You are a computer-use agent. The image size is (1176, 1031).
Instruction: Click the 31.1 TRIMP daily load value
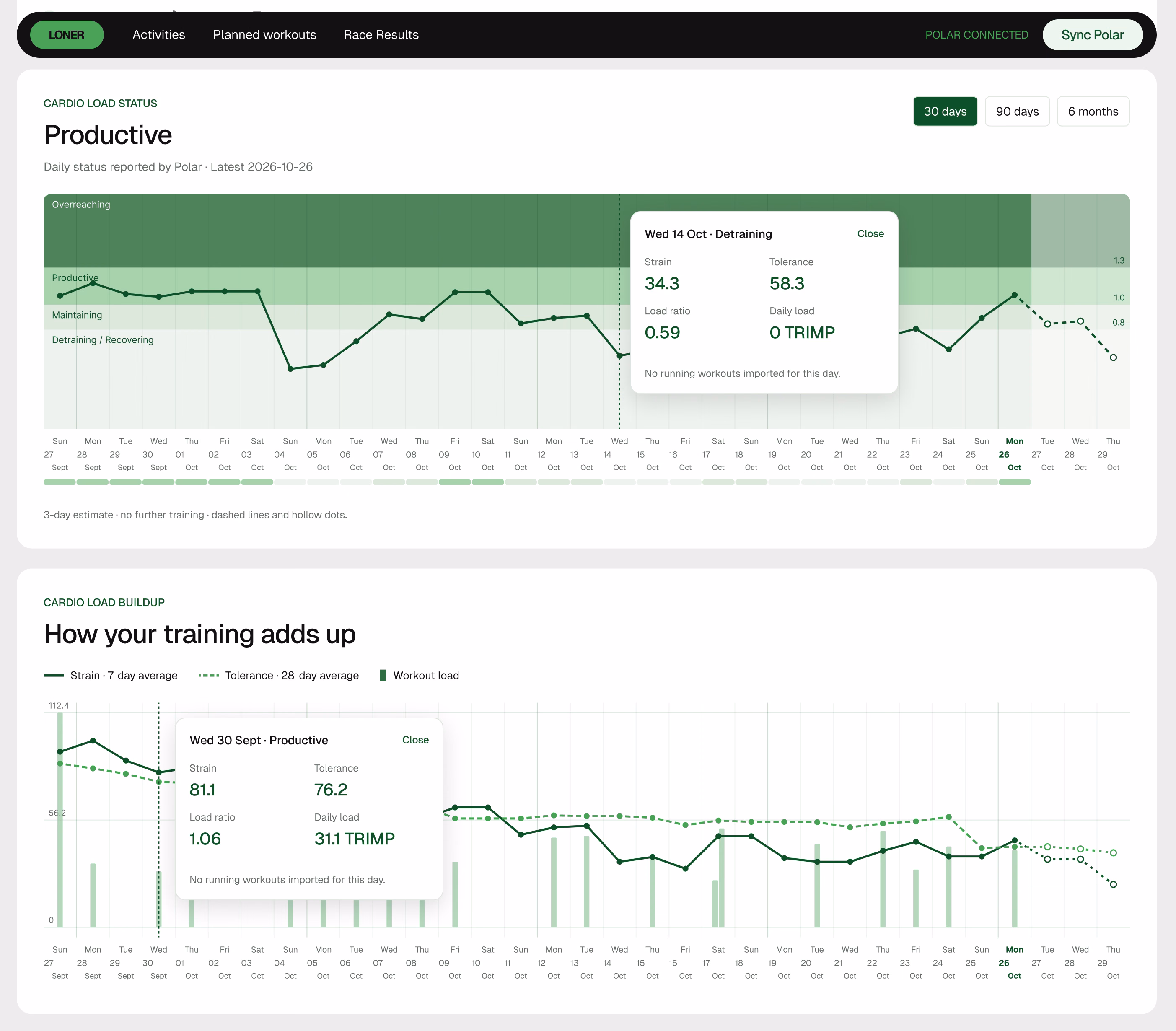pyautogui.click(x=355, y=839)
